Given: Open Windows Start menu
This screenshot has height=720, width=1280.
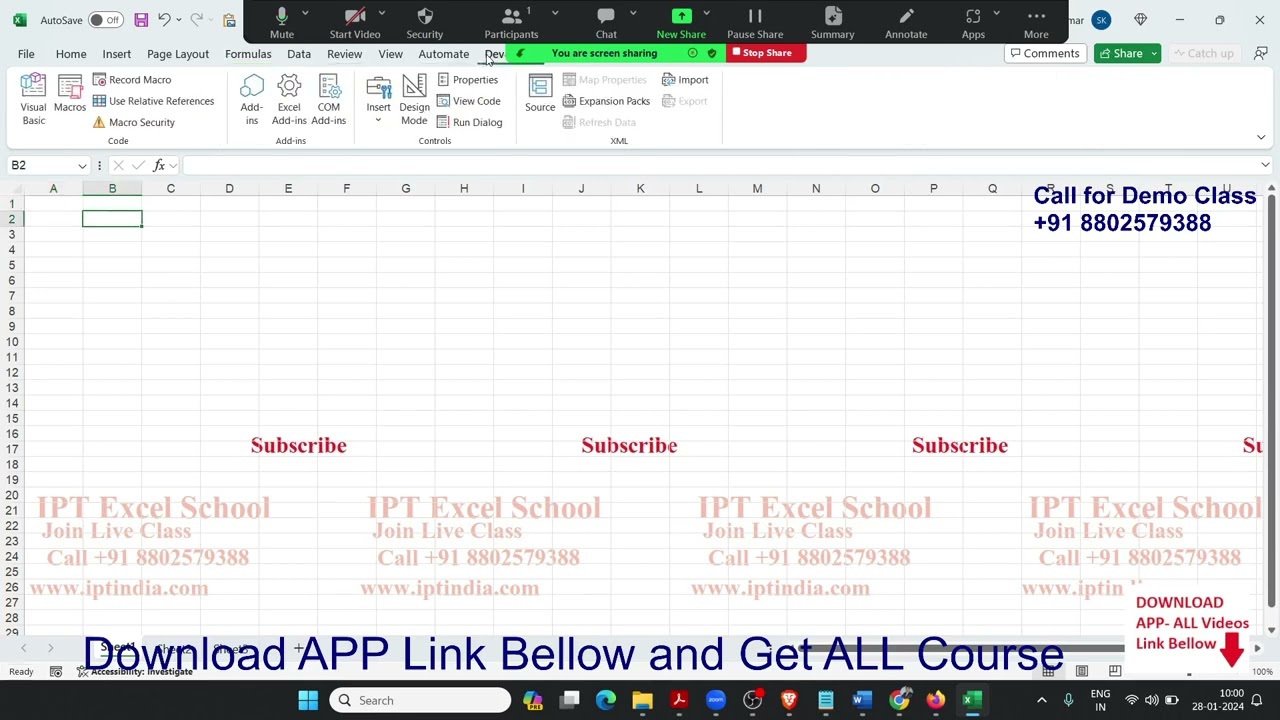Looking at the screenshot, I should pyautogui.click(x=308, y=700).
